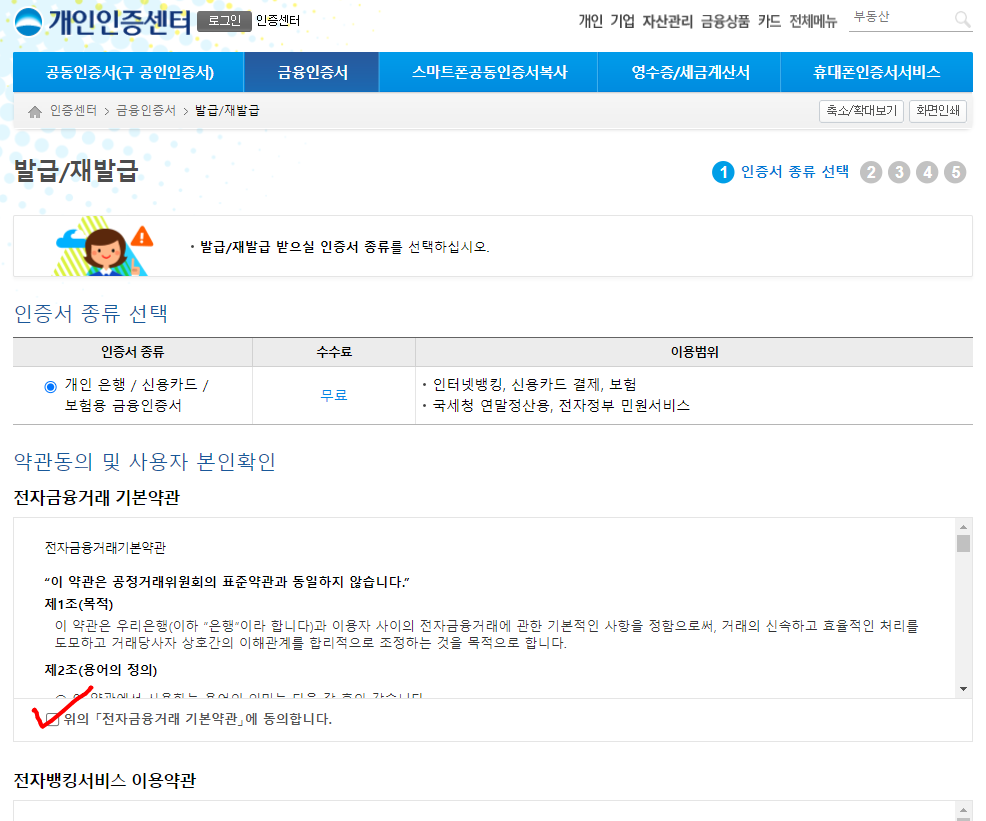Viewport: 986px width, 821px height.
Task: Click 인증센터 link beside 로그인
Action: [x=278, y=21]
